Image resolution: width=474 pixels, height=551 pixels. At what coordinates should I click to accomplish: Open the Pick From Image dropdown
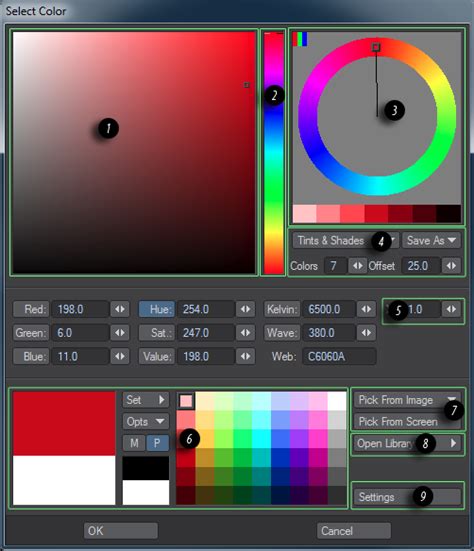(x=407, y=400)
